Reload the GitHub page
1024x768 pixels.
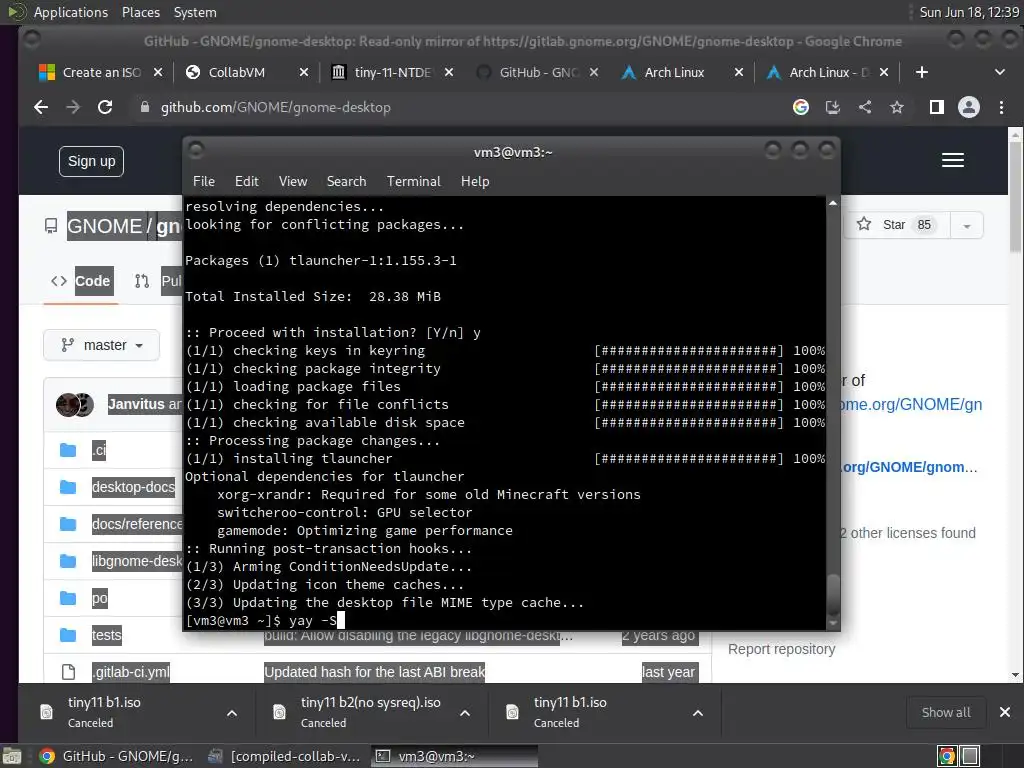[104, 107]
